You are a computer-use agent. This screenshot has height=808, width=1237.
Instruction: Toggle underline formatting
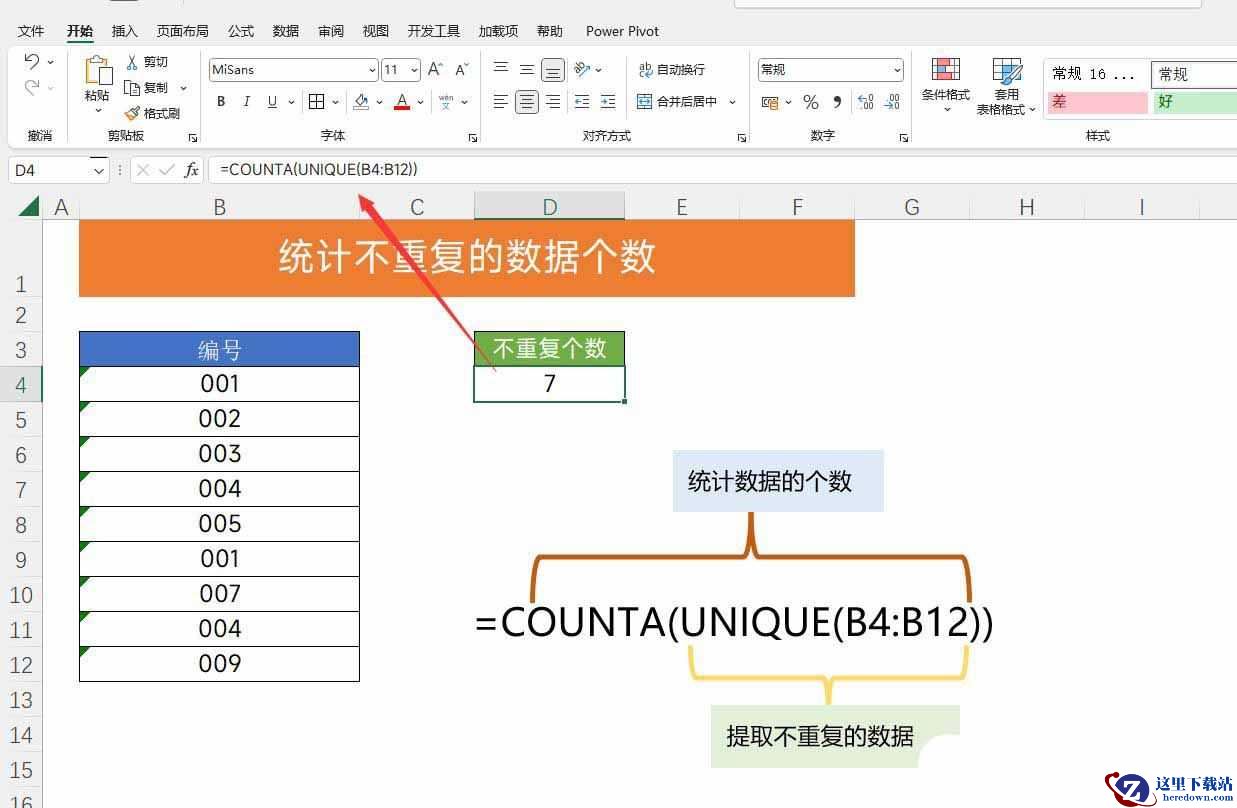[273, 102]
